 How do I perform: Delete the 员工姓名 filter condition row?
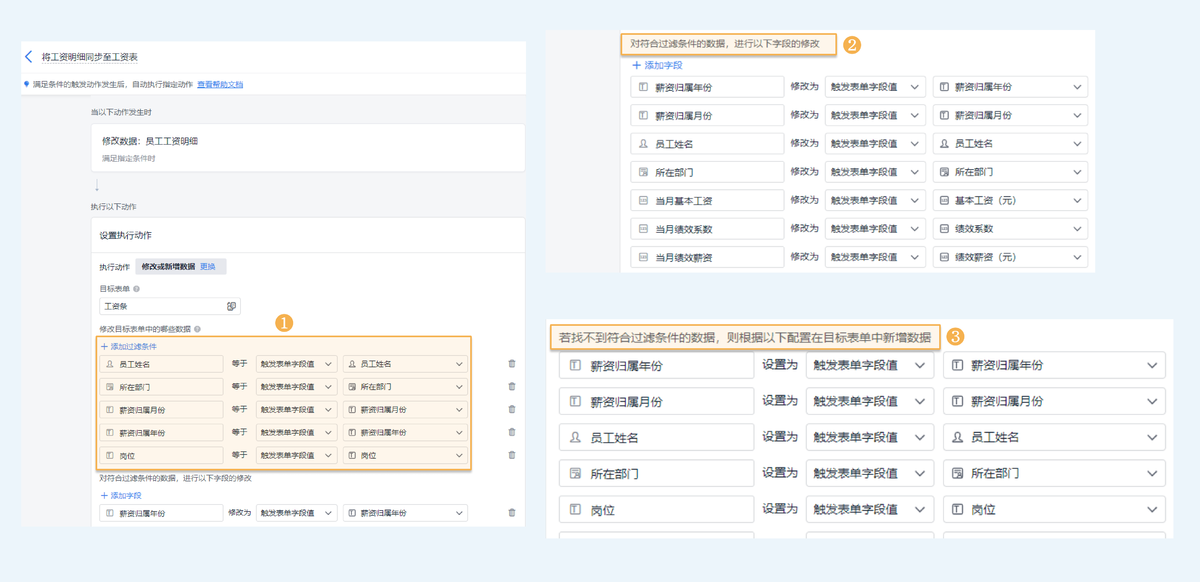pyautogui.click(x=512, y=364)
